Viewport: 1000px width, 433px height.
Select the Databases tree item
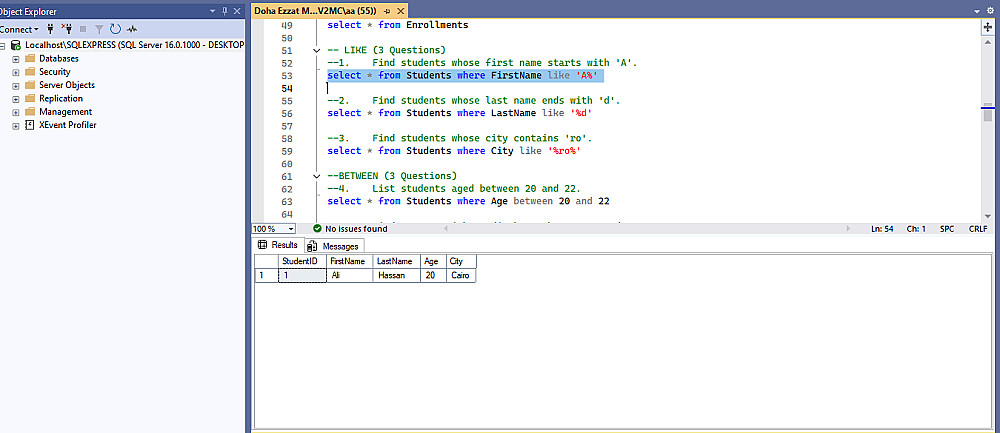point(59,59)
